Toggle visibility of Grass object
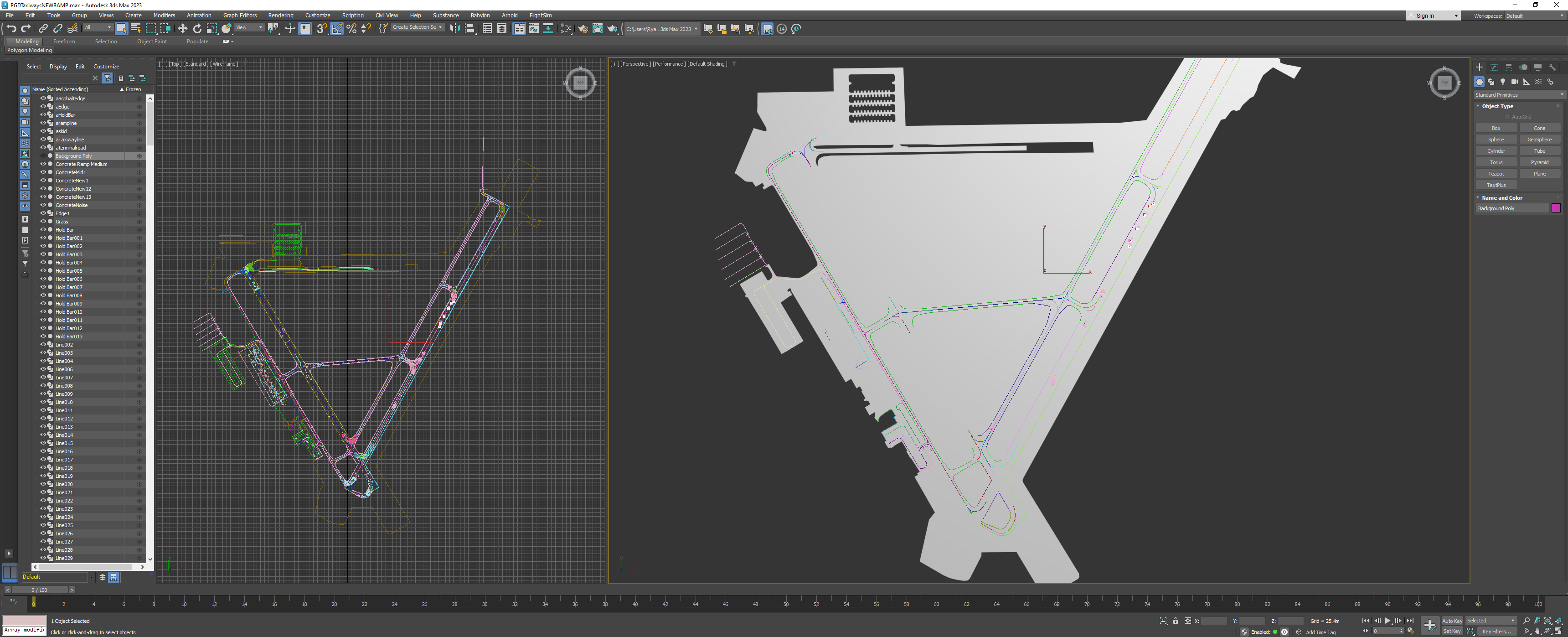The image size is (1568, 637). [43, 222]
